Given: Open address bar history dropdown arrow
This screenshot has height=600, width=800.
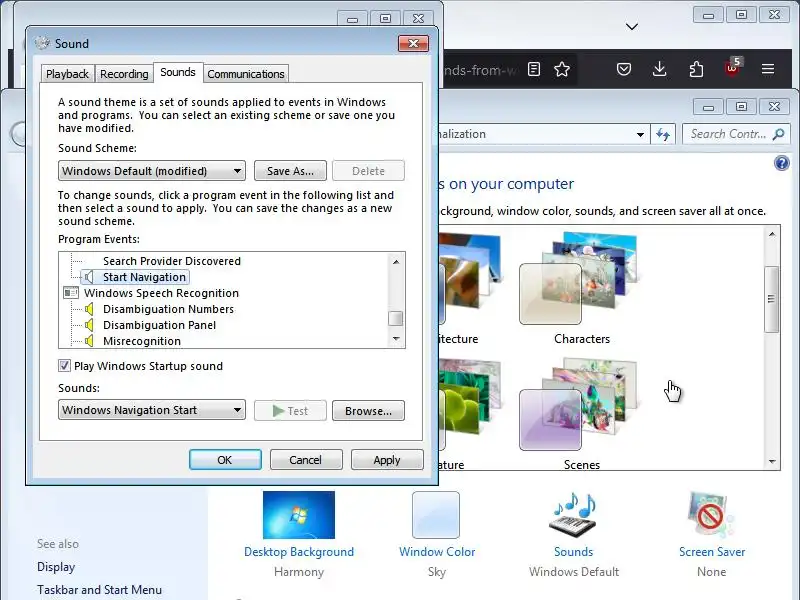Looking at the screenshot, I should pos(640,135).
